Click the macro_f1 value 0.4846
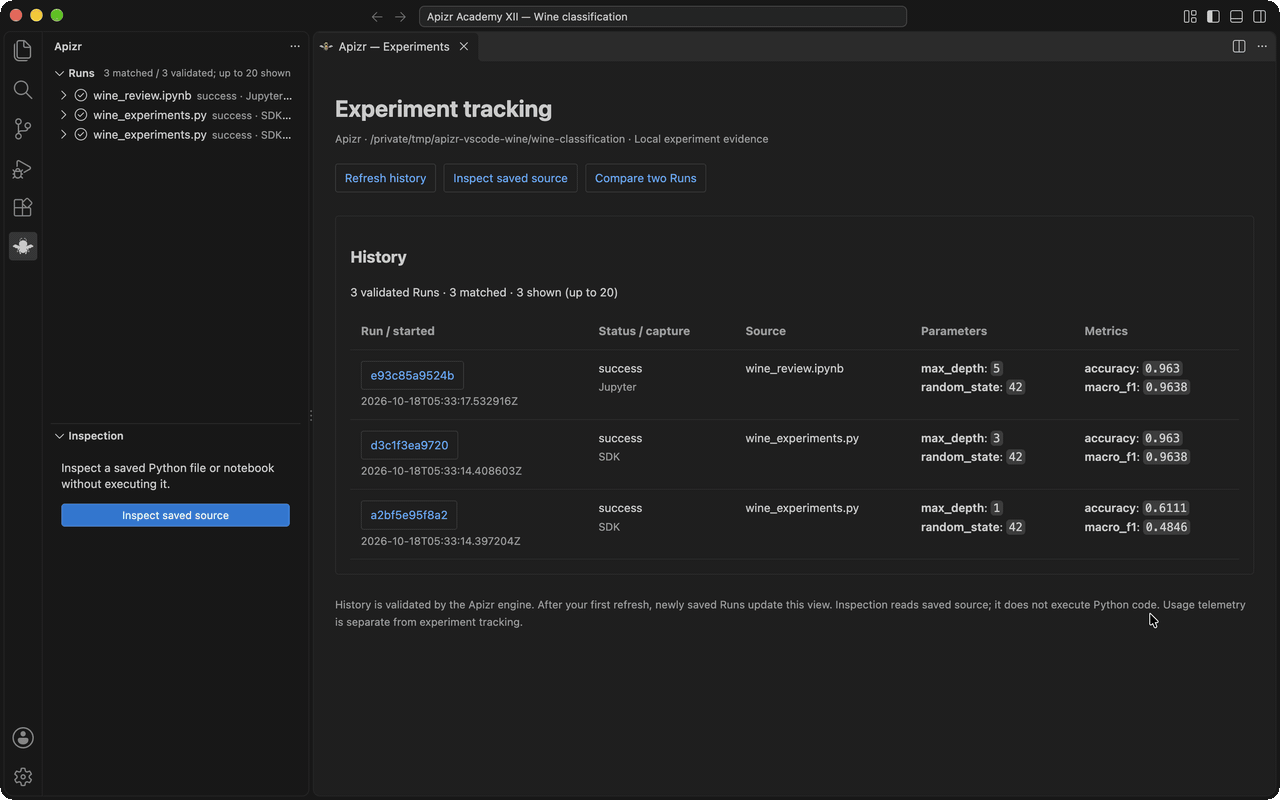1280x800 pixels. coord(1167,527)
